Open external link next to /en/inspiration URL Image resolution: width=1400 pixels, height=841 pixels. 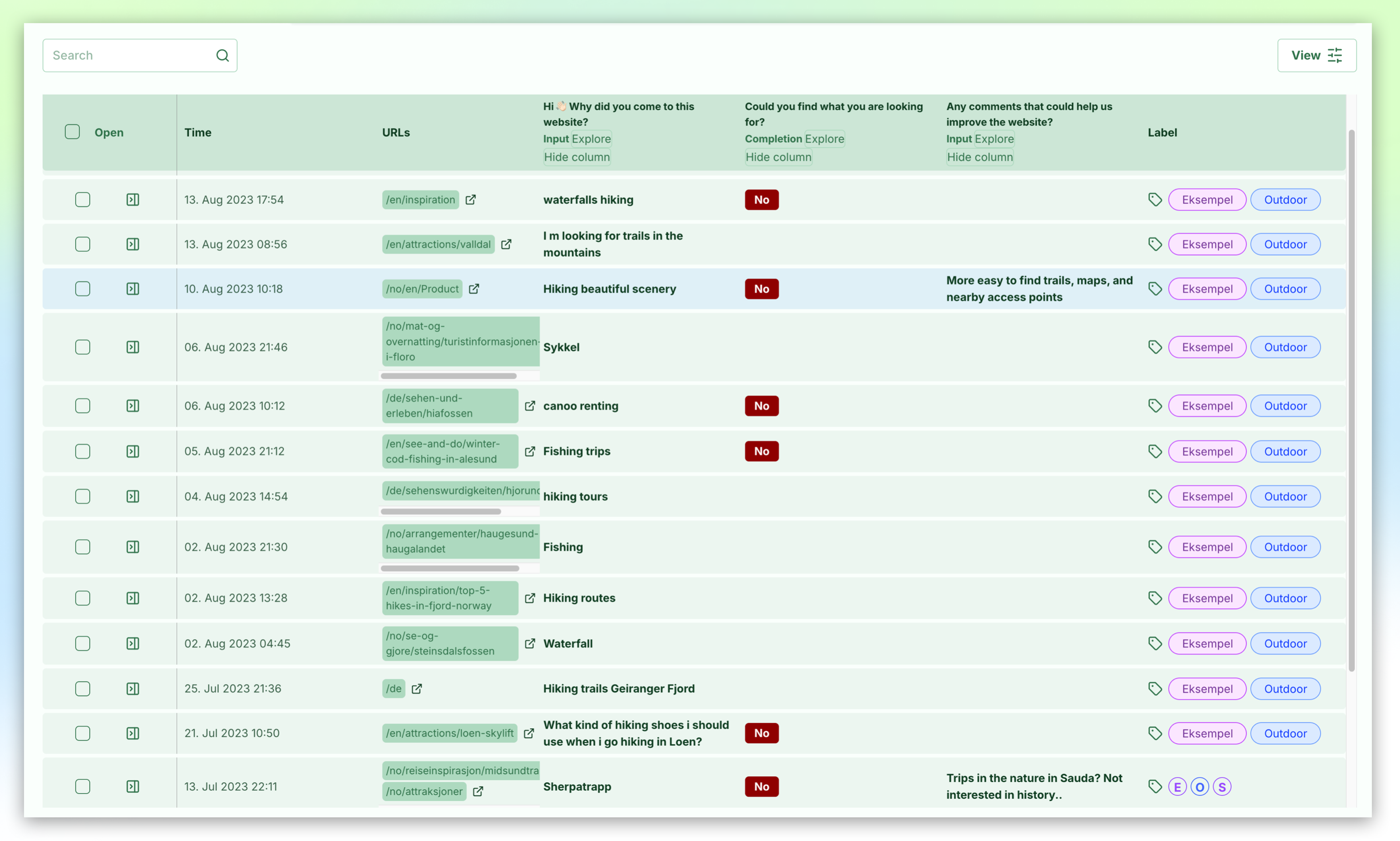[471, 199]
